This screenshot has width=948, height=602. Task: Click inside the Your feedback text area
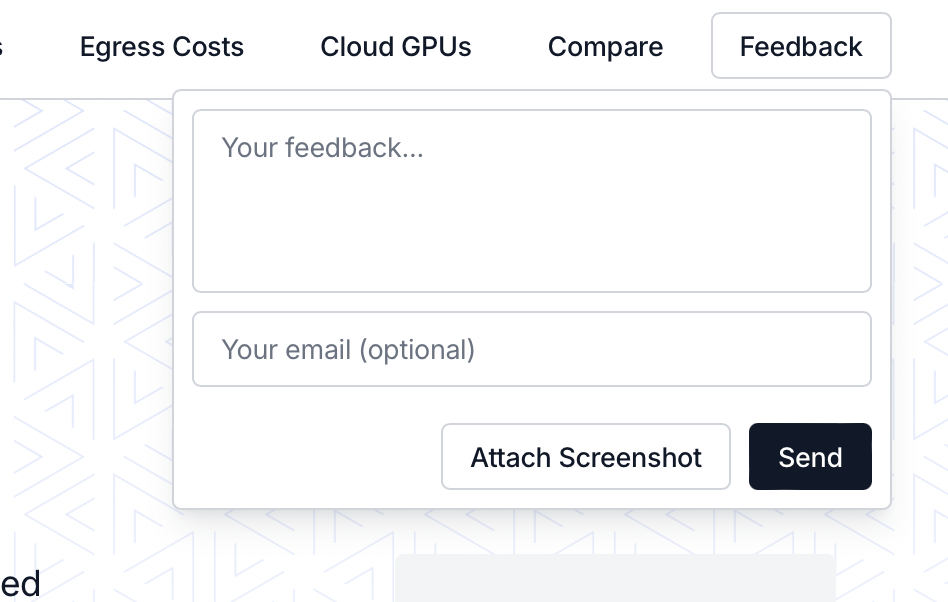(531, 201)
